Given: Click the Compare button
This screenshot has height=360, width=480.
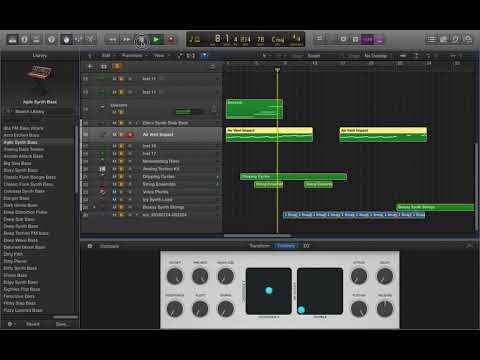Looking at the screenshot, I should tap(109, 246).
